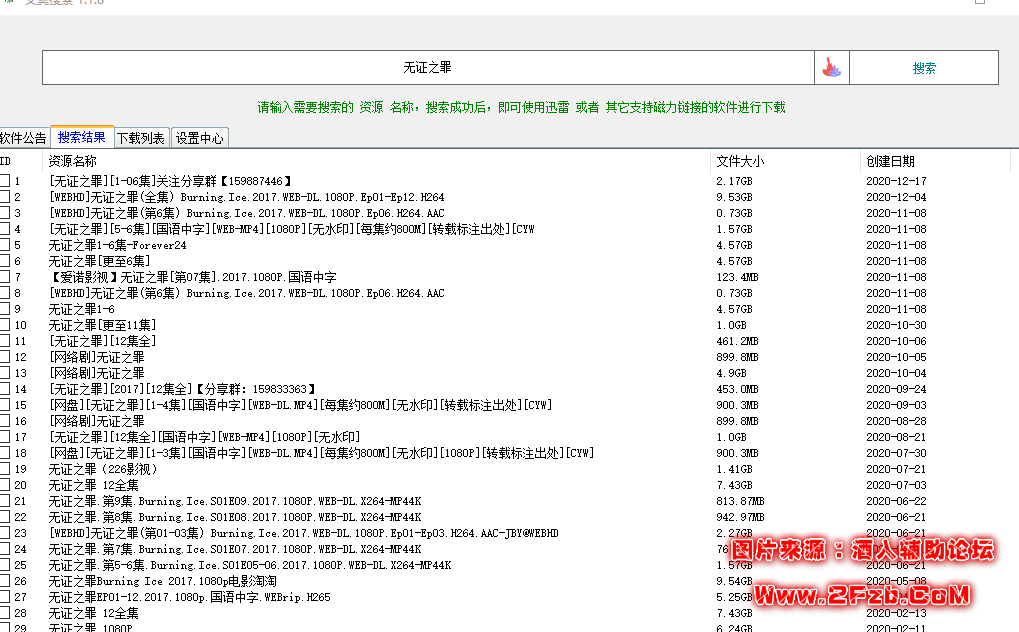Click the 9.53GB file size cell
Image resolution: width=1019 pixels, height=632 pixels.
coord(734,197)
